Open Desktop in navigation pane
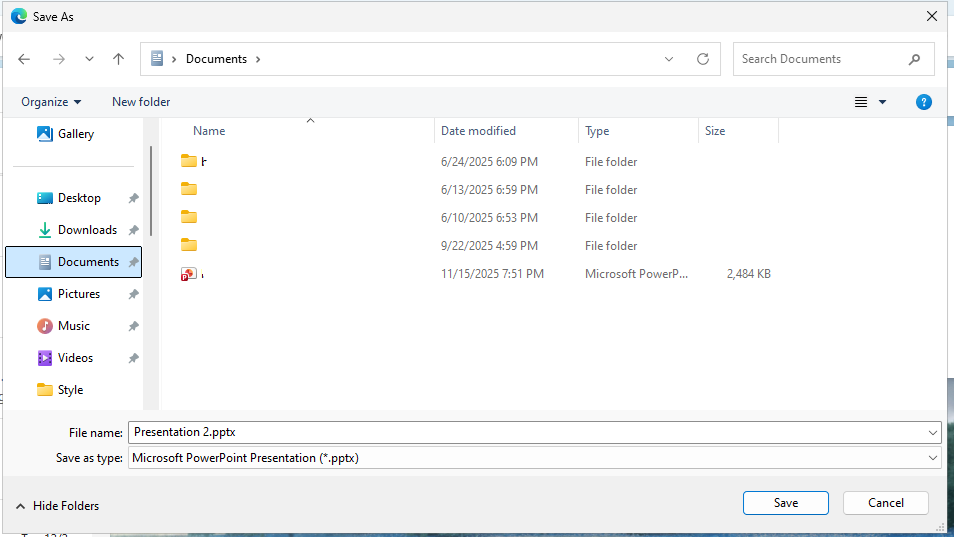Image resolution: width=954 pixels, height=537 pixels. pos(69,198)
